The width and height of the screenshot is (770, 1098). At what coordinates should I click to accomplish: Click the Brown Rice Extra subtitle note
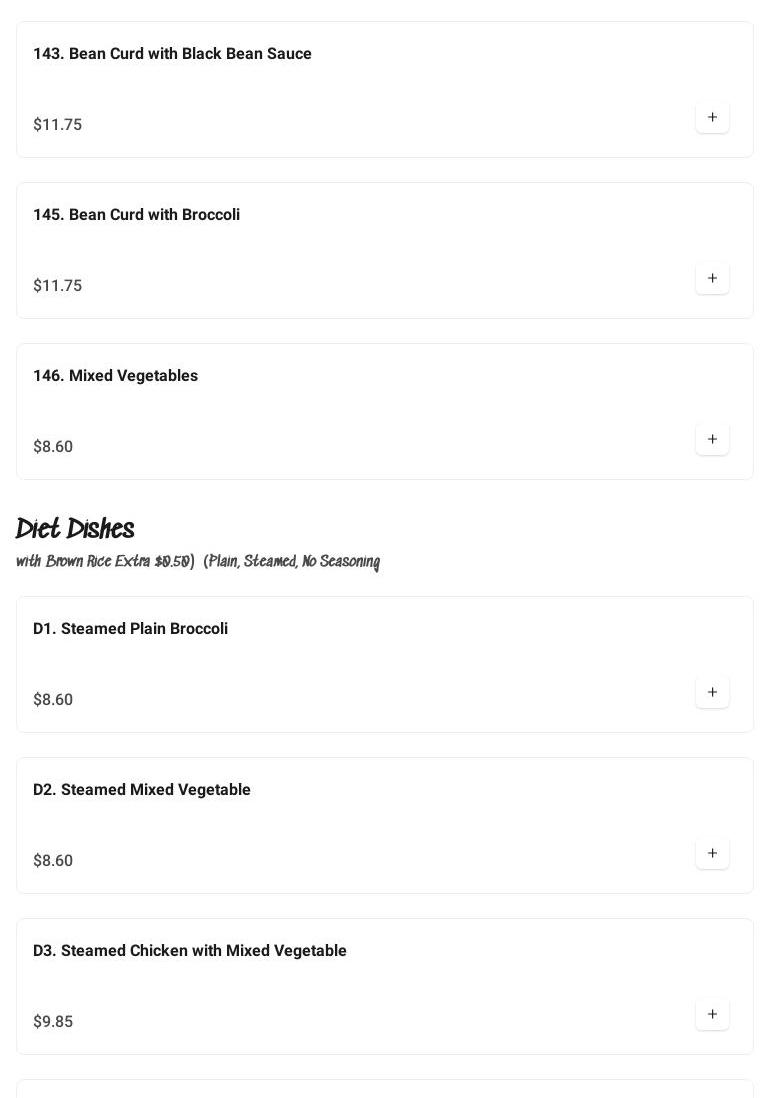(198, 562)
